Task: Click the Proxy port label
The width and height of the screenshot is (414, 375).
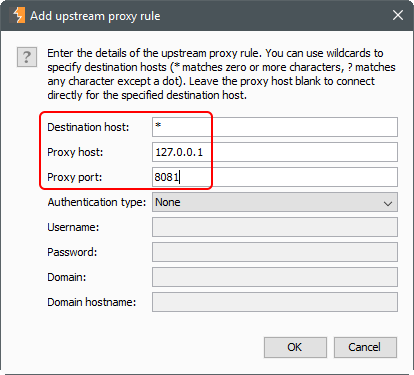Action: pos(74,177)
